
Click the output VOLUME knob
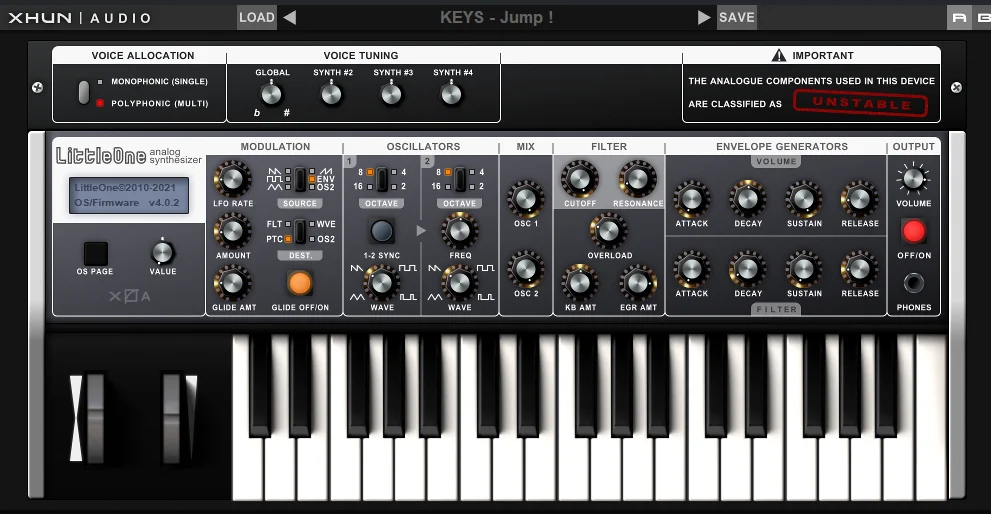(x=913, y=179)
